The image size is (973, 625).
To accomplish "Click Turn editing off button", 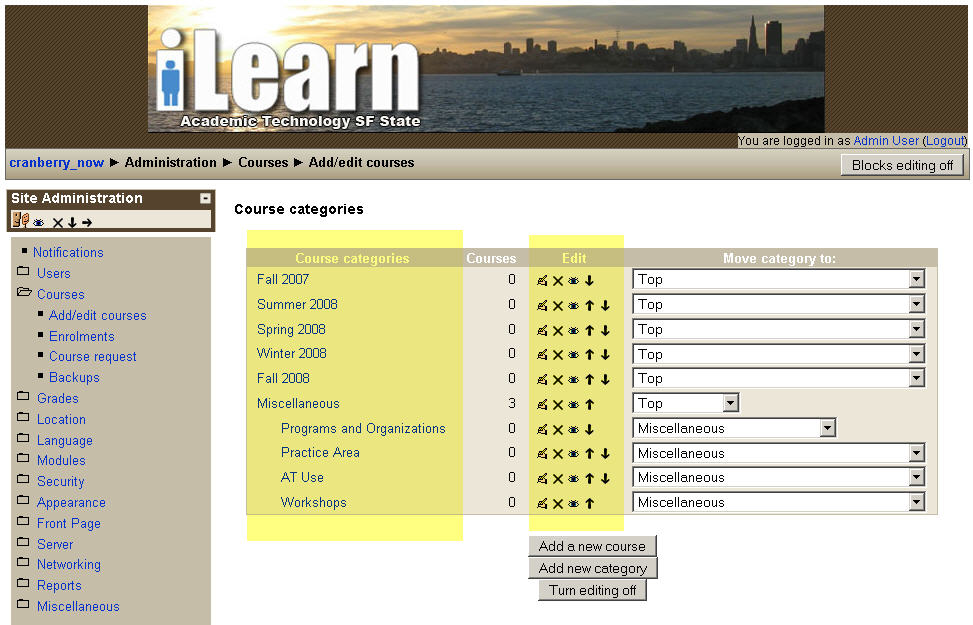I will tap(592, 590).
